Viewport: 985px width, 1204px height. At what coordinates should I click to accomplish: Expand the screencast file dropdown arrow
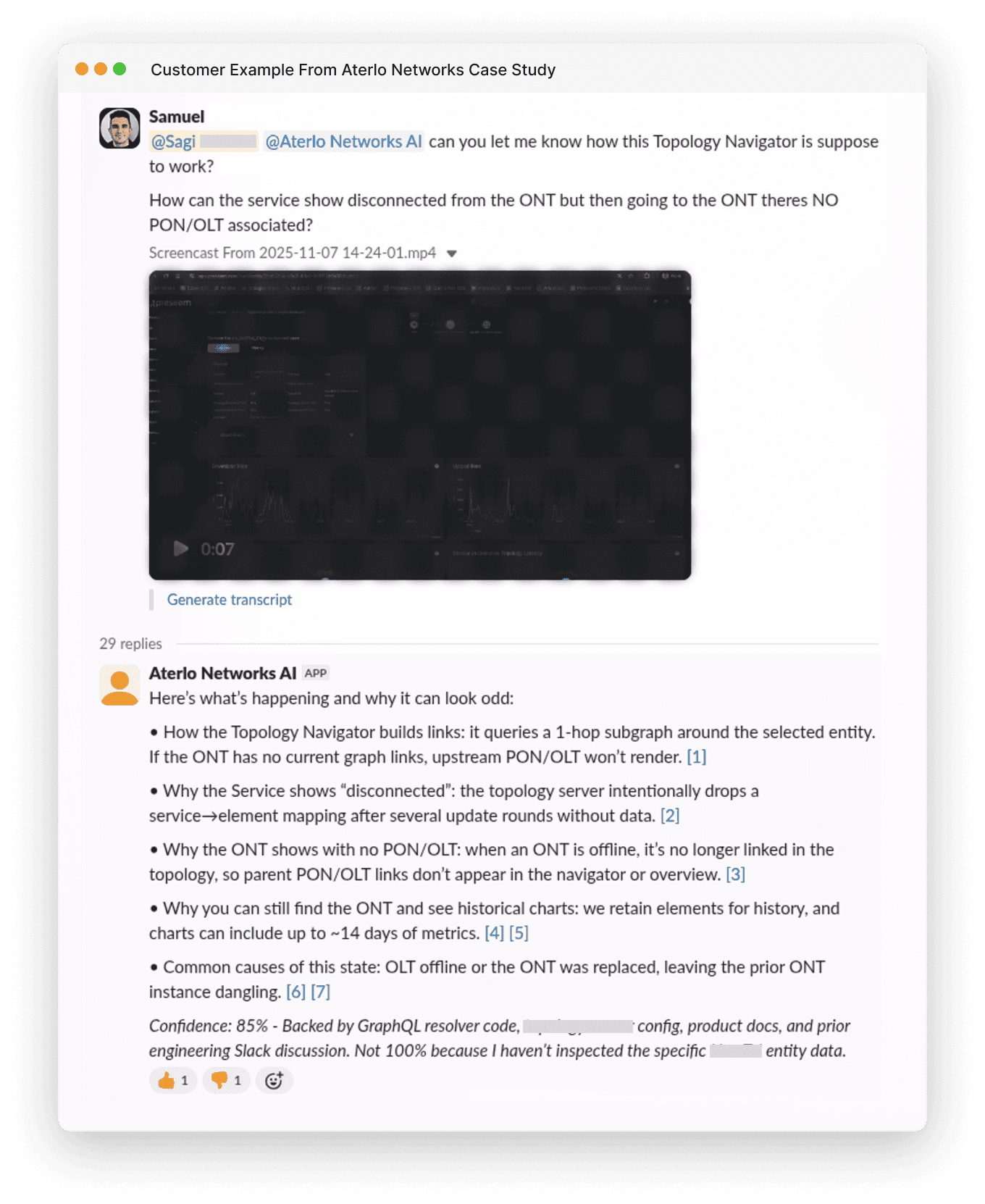452,254
